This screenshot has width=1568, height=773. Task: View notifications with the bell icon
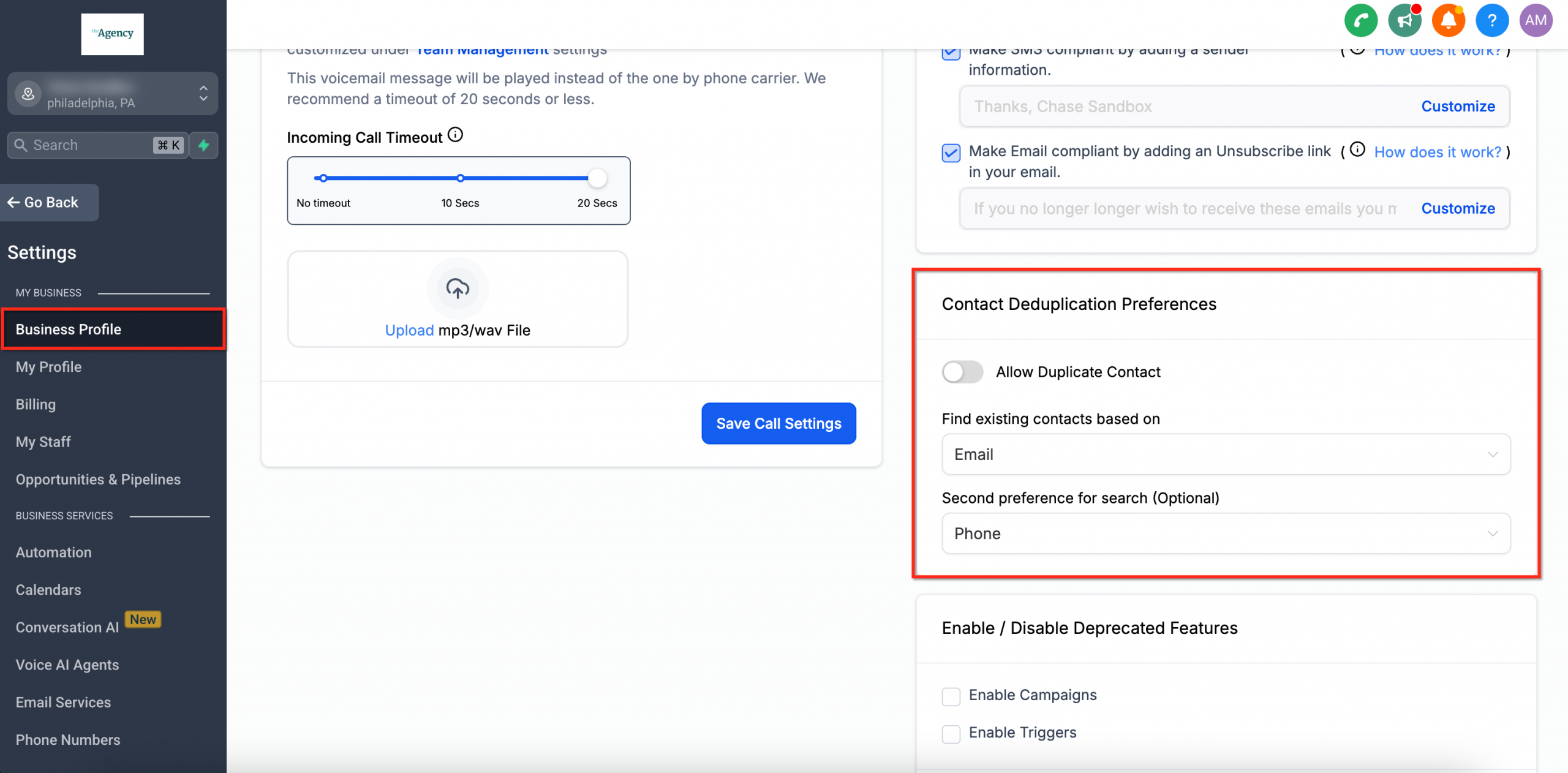pos(1449,20)
